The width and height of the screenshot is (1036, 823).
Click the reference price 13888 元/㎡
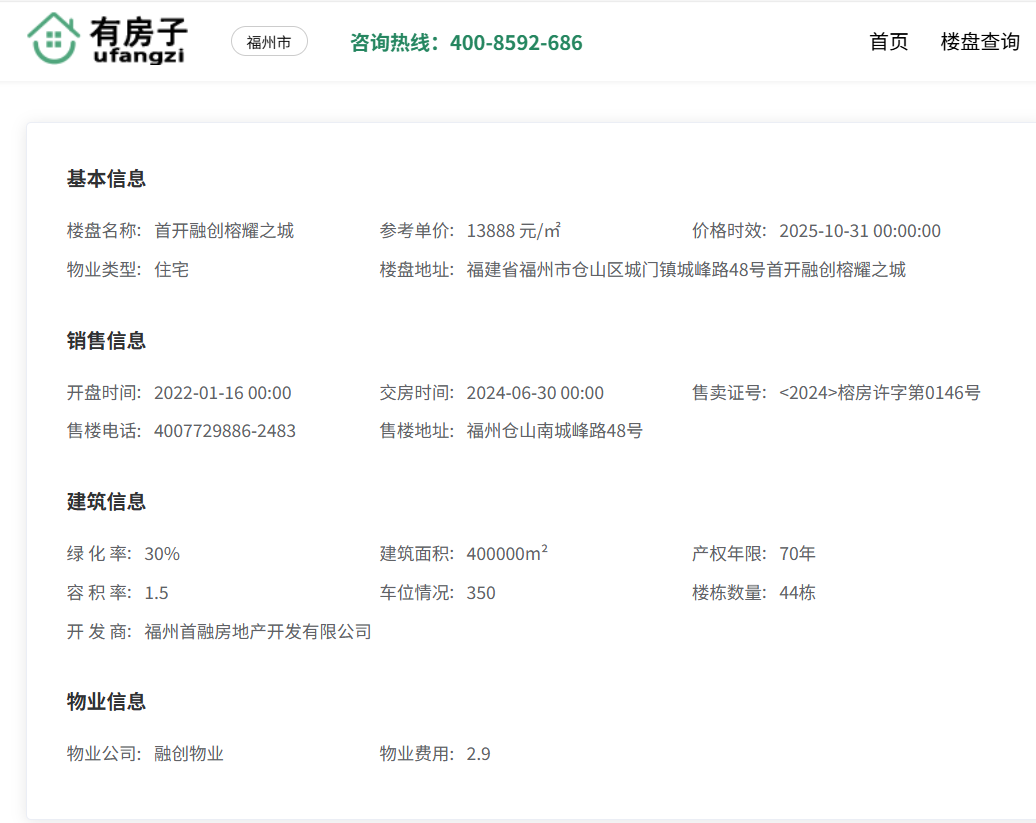513,231
